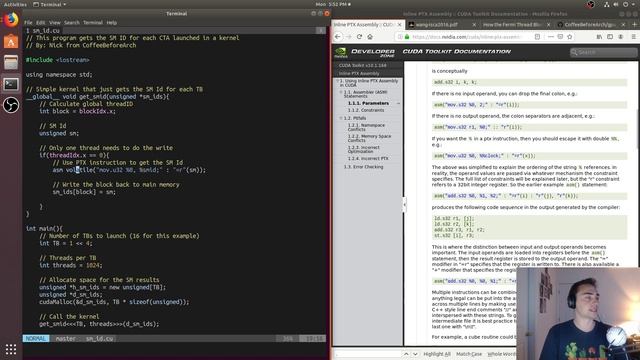Image resolution: width=640 pixels, height=360 pixels.
Task: Open page actions three-dot menu
Action: tap(551, 37)
